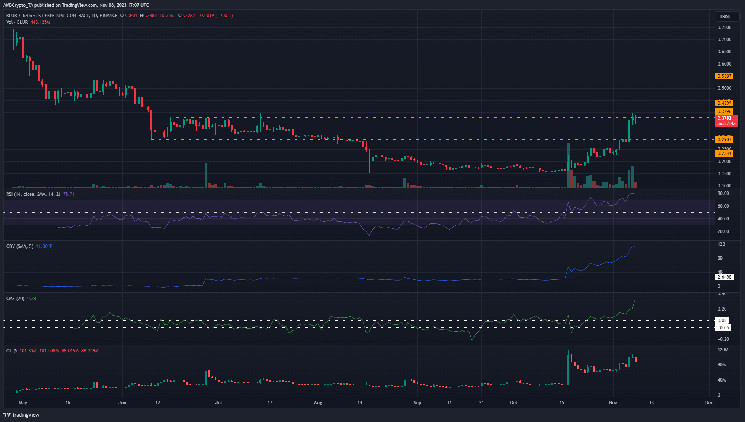Click the white OBV value tag on the right axis
Screen dimensions: 745x422
(x=724, y=276)
